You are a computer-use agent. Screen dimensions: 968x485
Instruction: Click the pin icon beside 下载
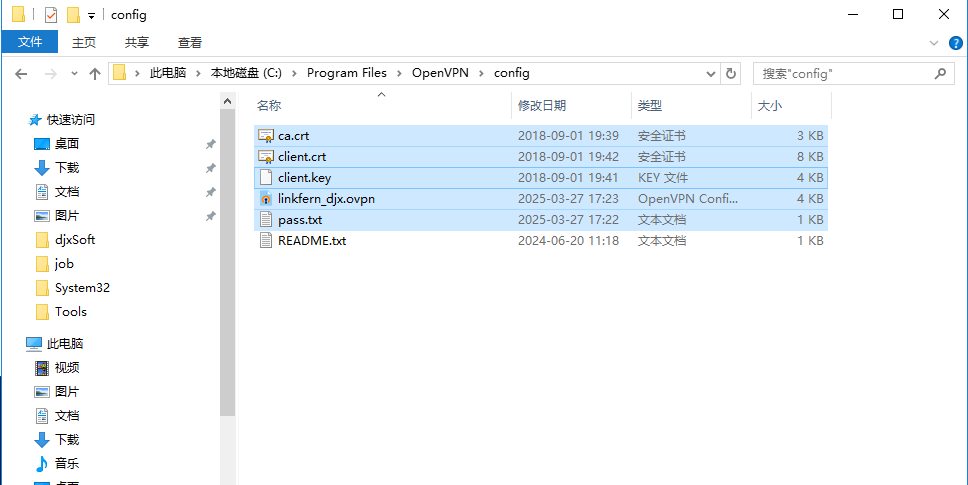point(211,168)
